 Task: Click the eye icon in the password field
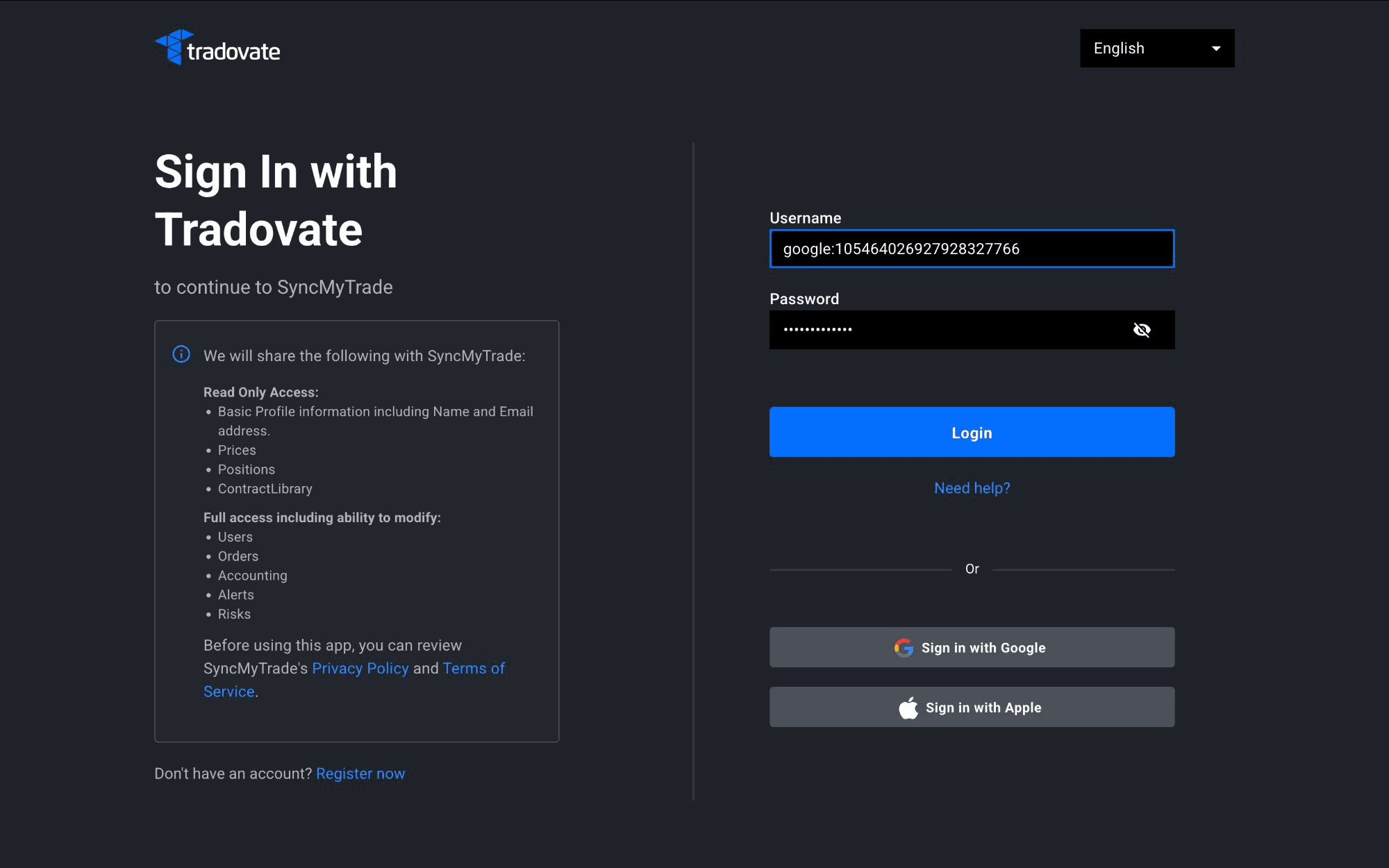coord(1142,330)
